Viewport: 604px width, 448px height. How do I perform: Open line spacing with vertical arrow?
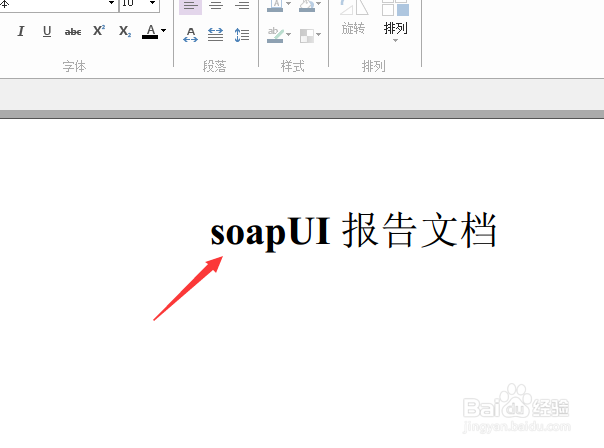(x=242, y=35)
